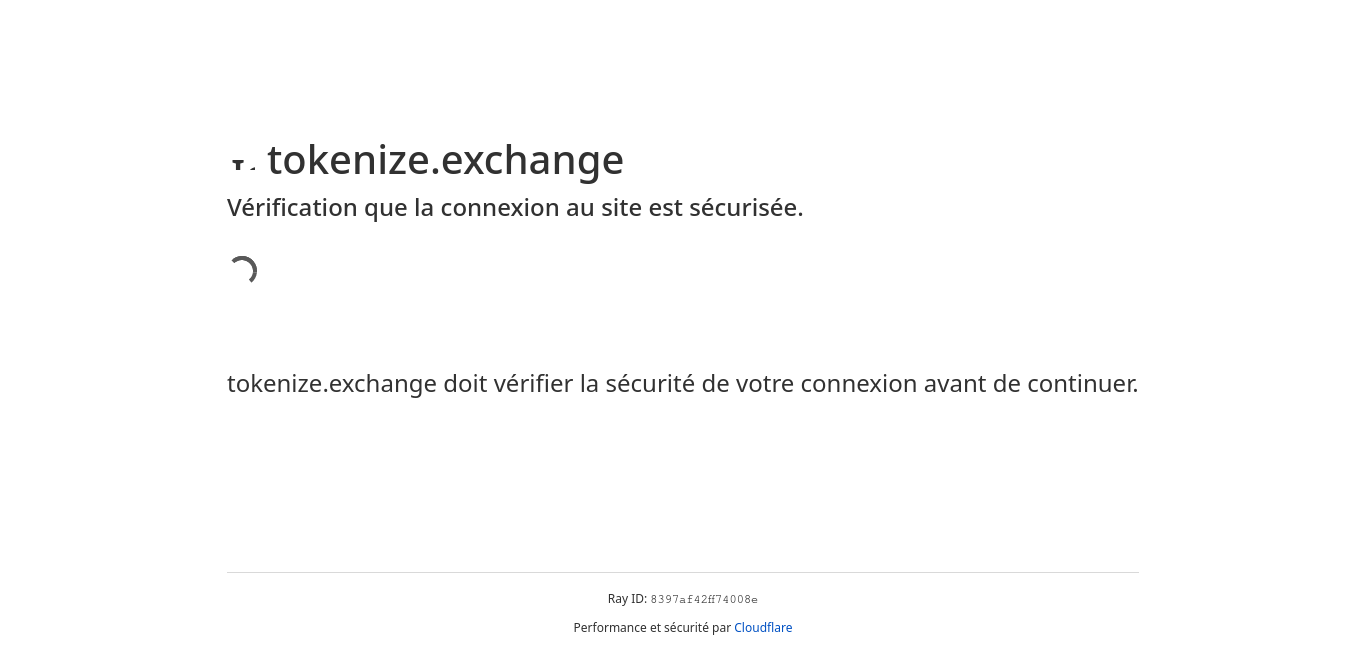Image resolution: width=1366 pixels, height=652 pixels.
Task: Click the word "exchange" in the large heading
Action: tap(533, 161)
